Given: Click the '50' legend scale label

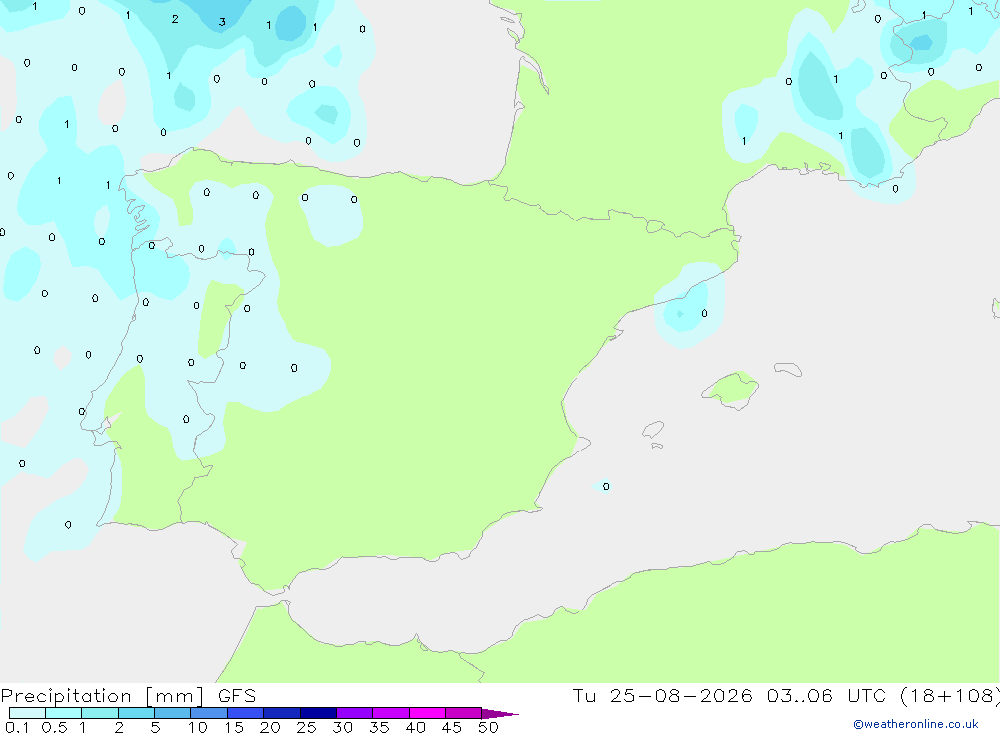Looking at the screenshot, I should point(488,727).
